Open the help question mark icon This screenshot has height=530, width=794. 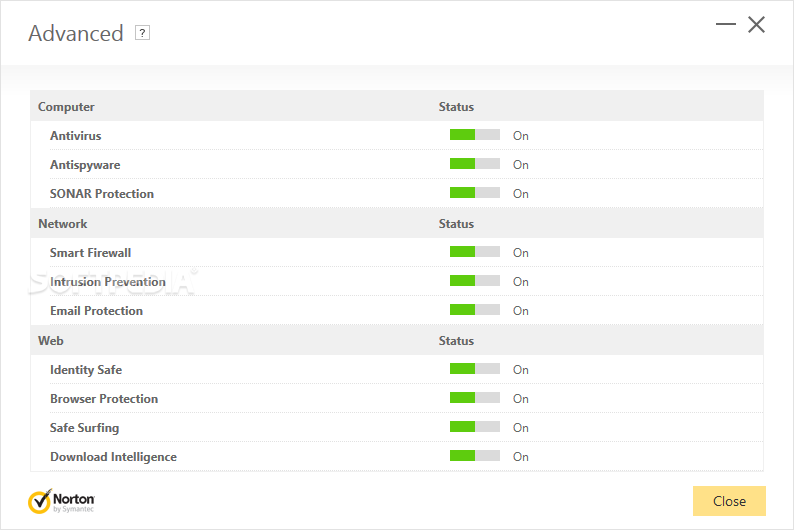(142, 33)
